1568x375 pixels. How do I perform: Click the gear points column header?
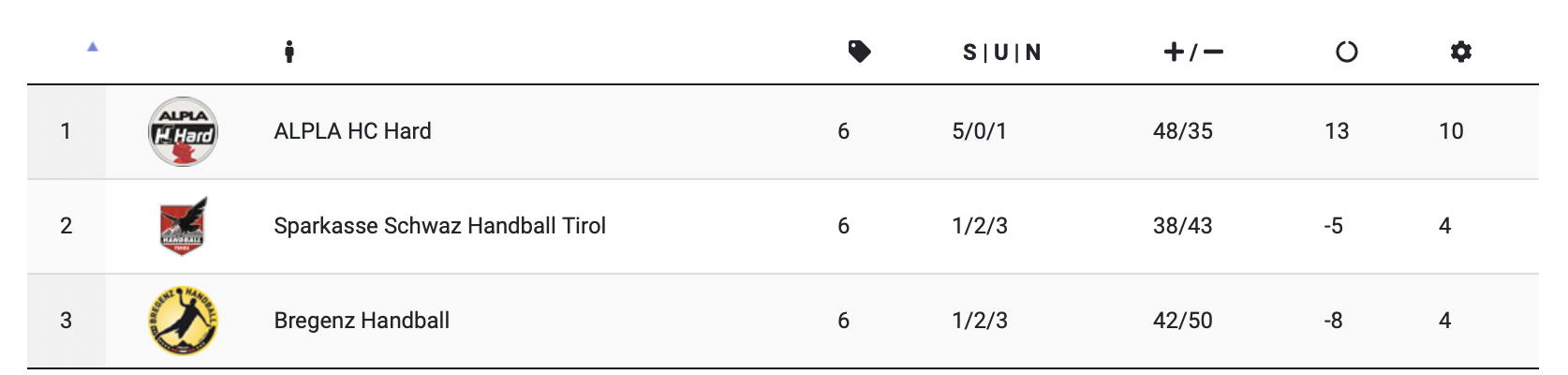1460,52
